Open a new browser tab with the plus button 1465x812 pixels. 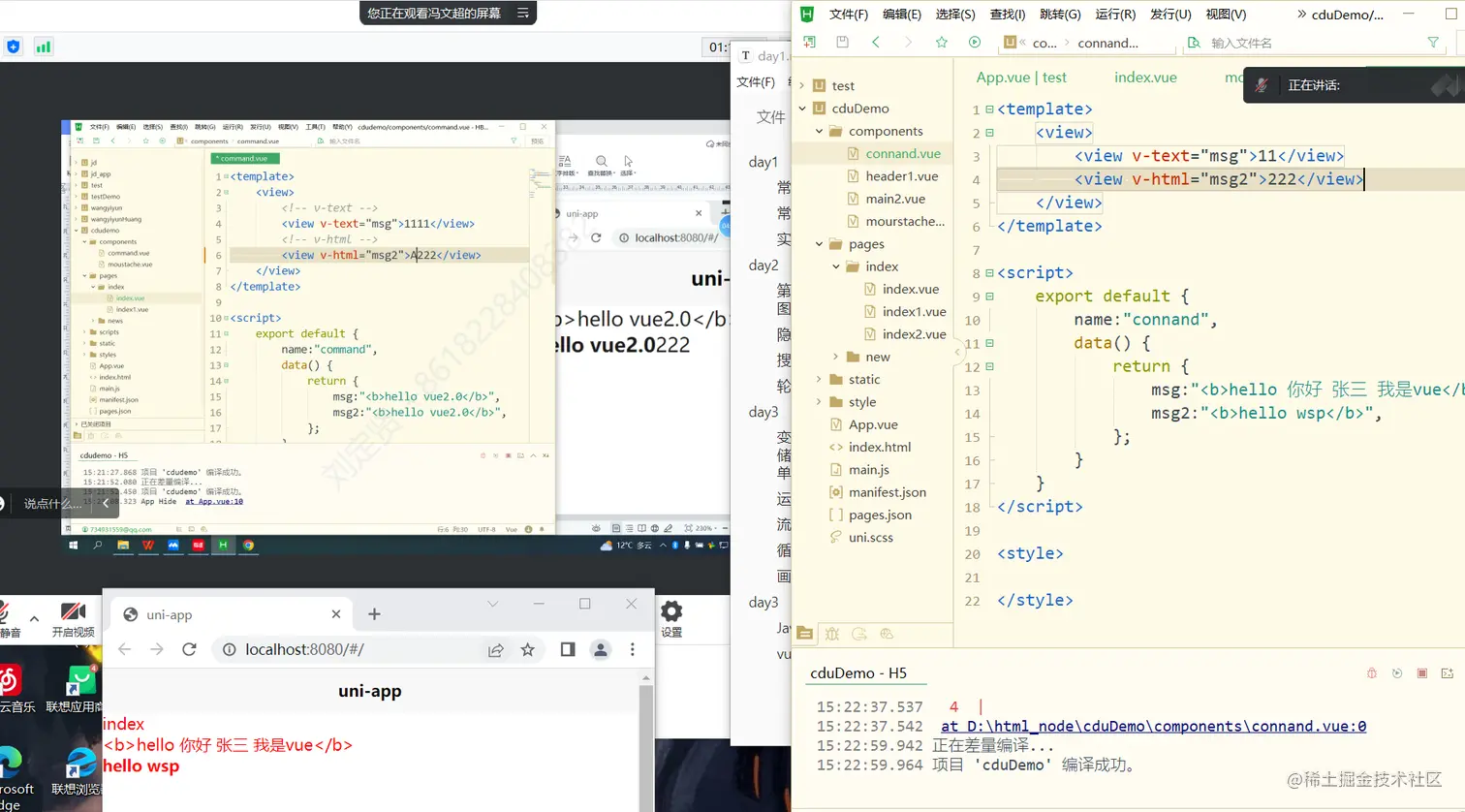tap(374, 614)
